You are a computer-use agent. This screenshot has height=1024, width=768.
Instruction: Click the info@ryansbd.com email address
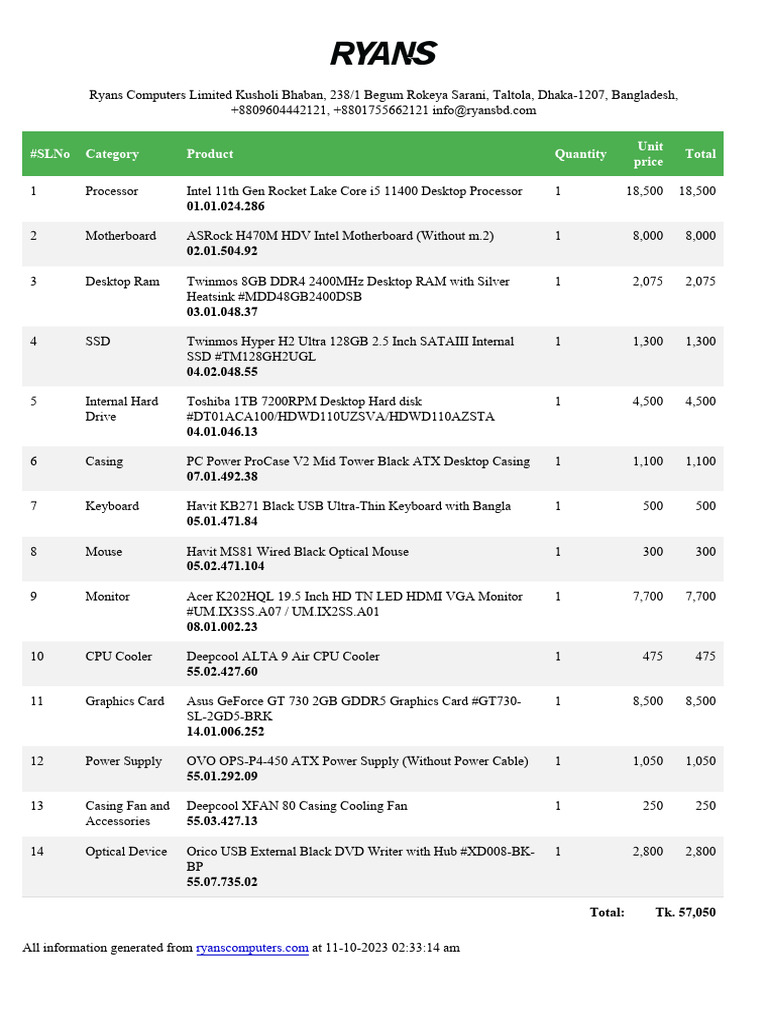[x=484, y=110]
